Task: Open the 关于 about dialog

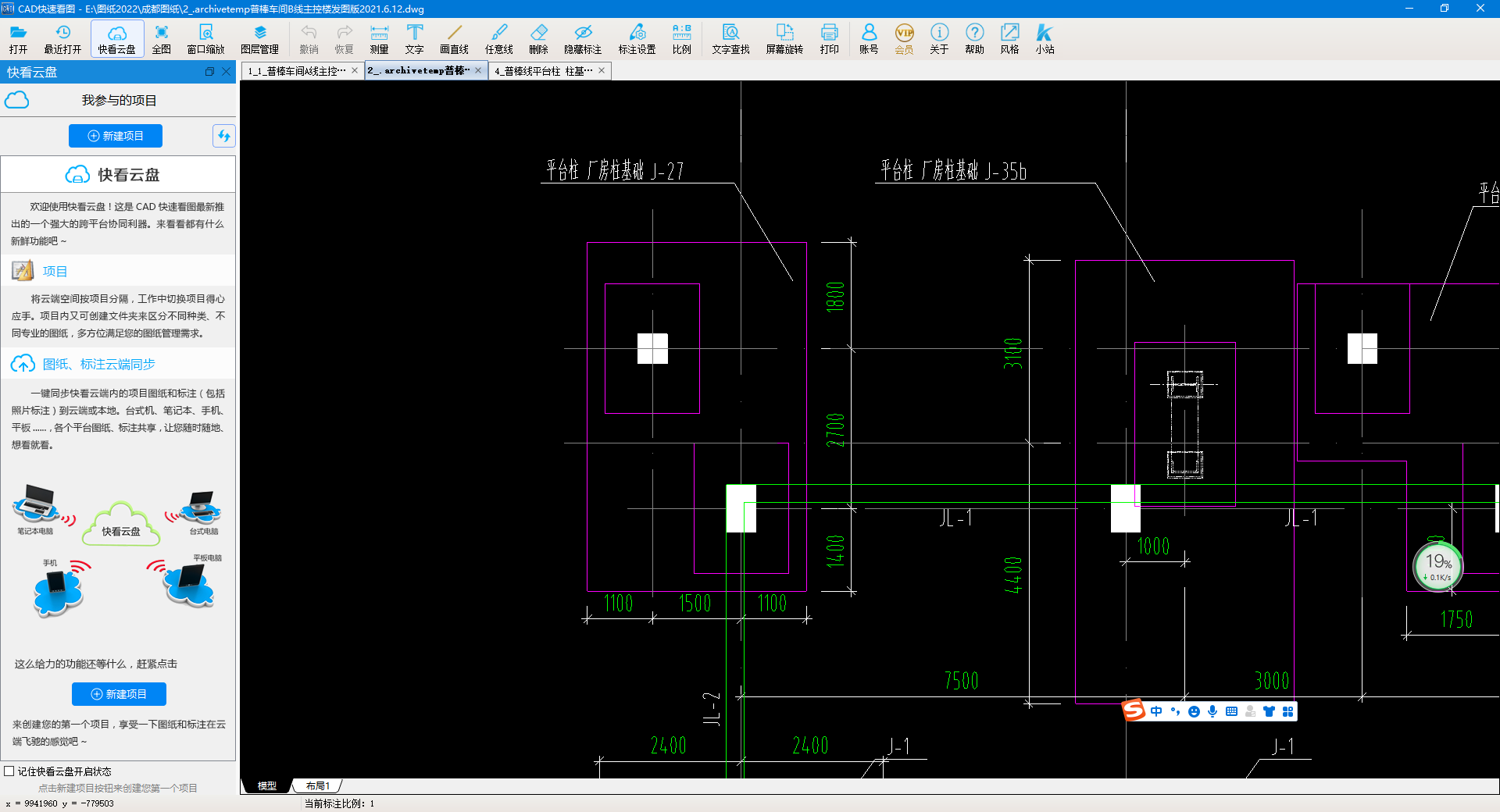Action: 939,39
